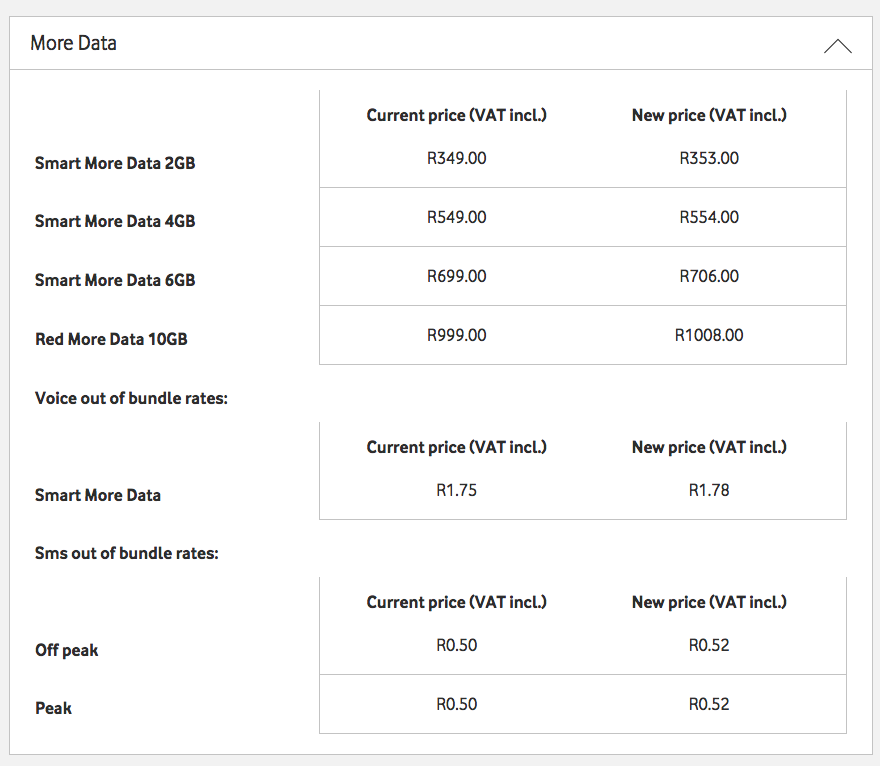880x766 pixels.
Task: Click current price R999.00
Action: [x=456, y=335]
